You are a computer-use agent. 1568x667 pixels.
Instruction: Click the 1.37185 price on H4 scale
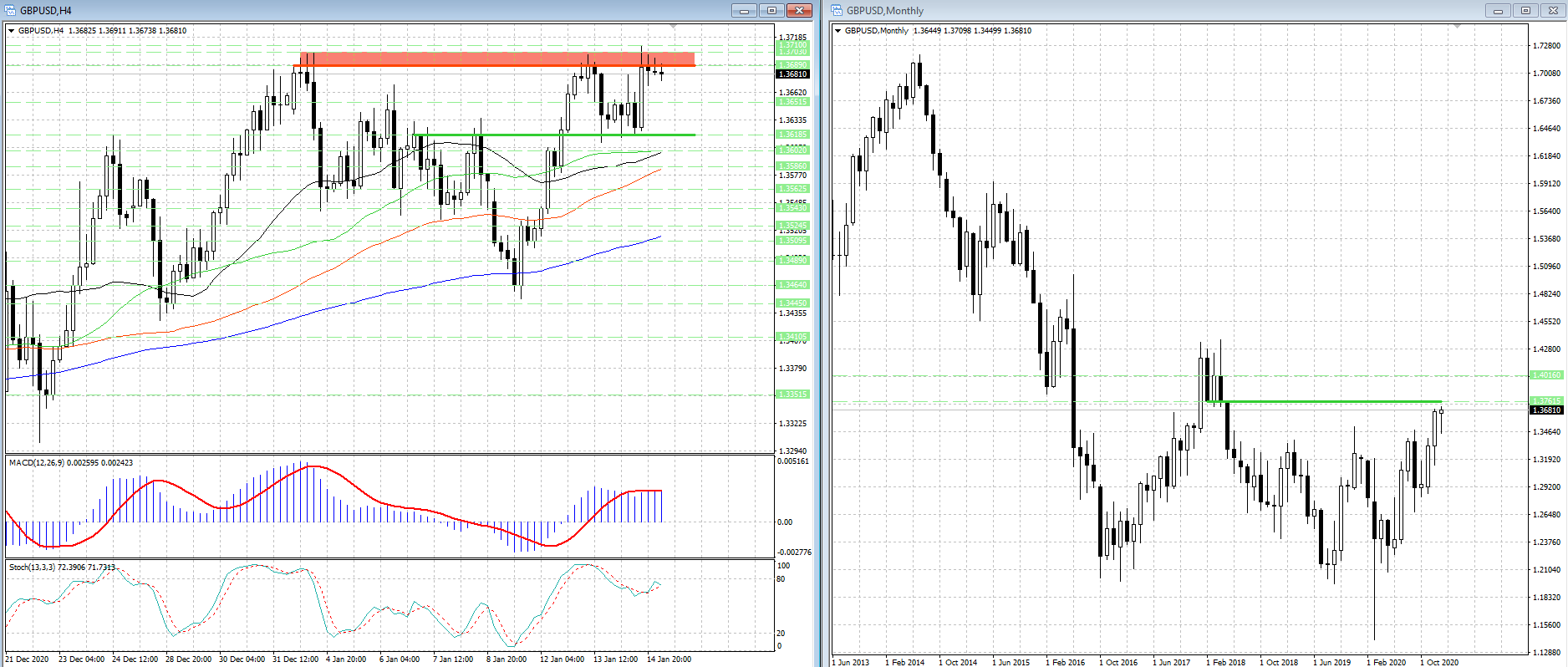tap(793, 38)
